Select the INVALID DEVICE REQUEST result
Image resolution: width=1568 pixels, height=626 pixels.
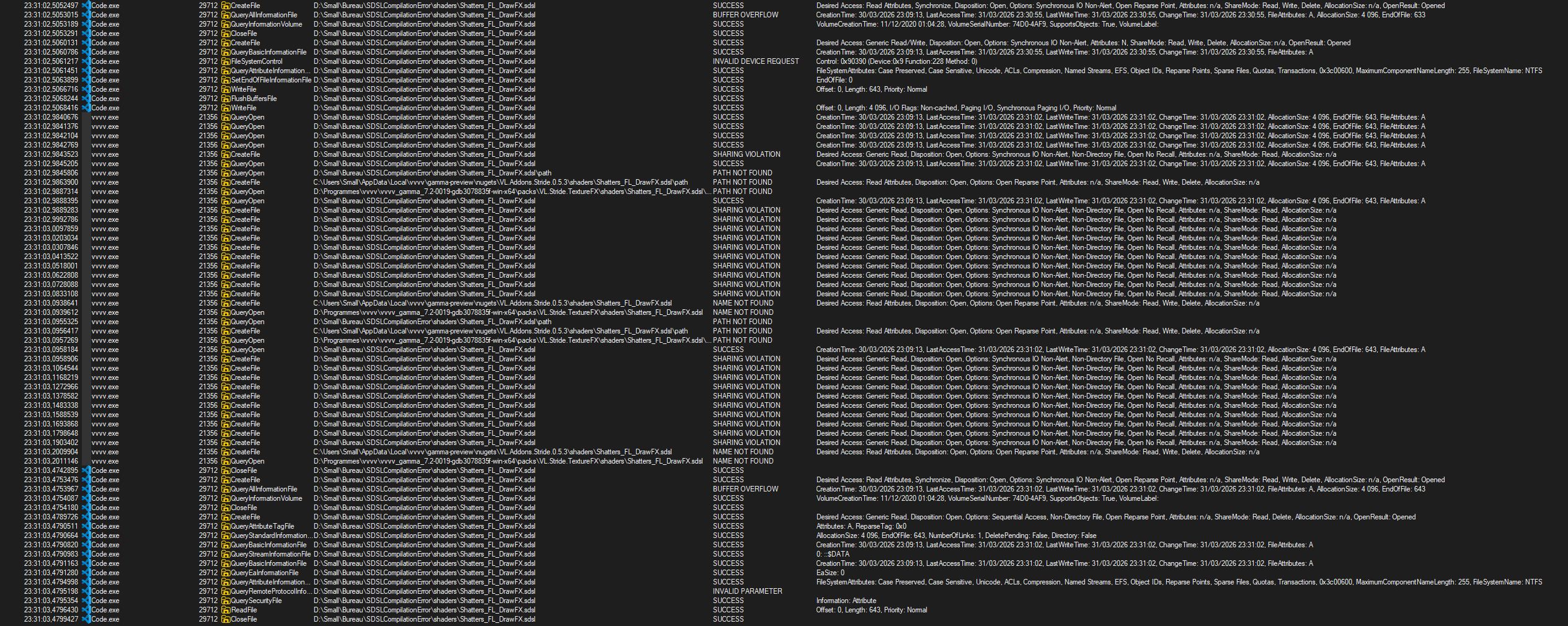[x=755, y=61]
